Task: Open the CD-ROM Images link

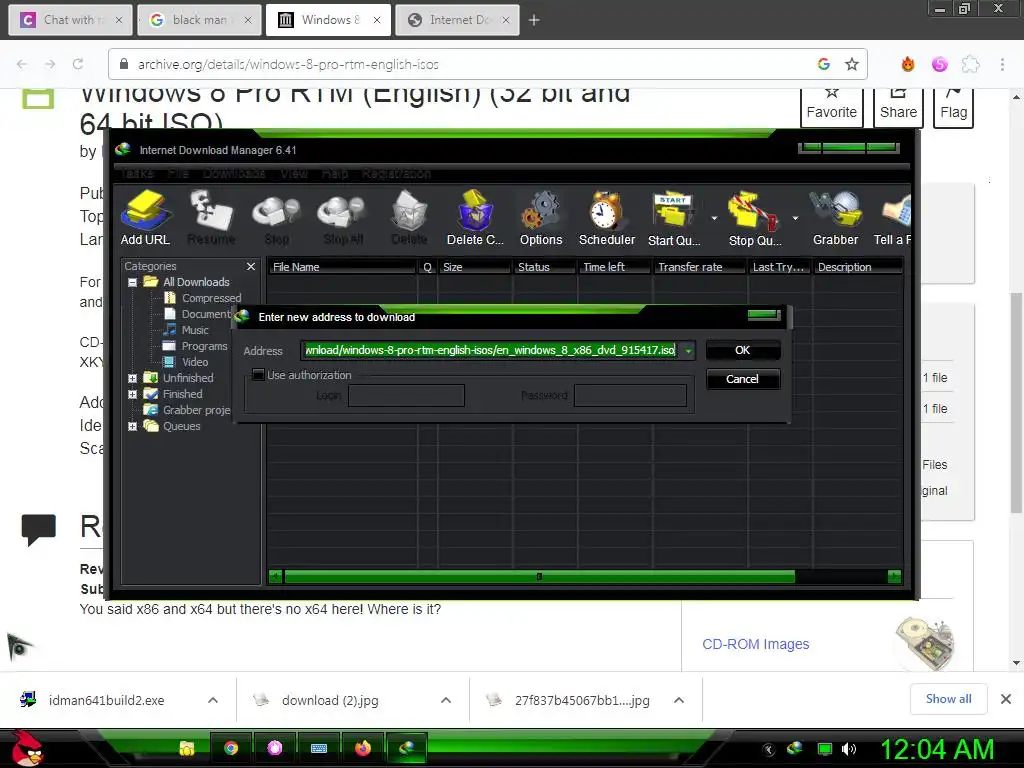Action: coord(756,645)
